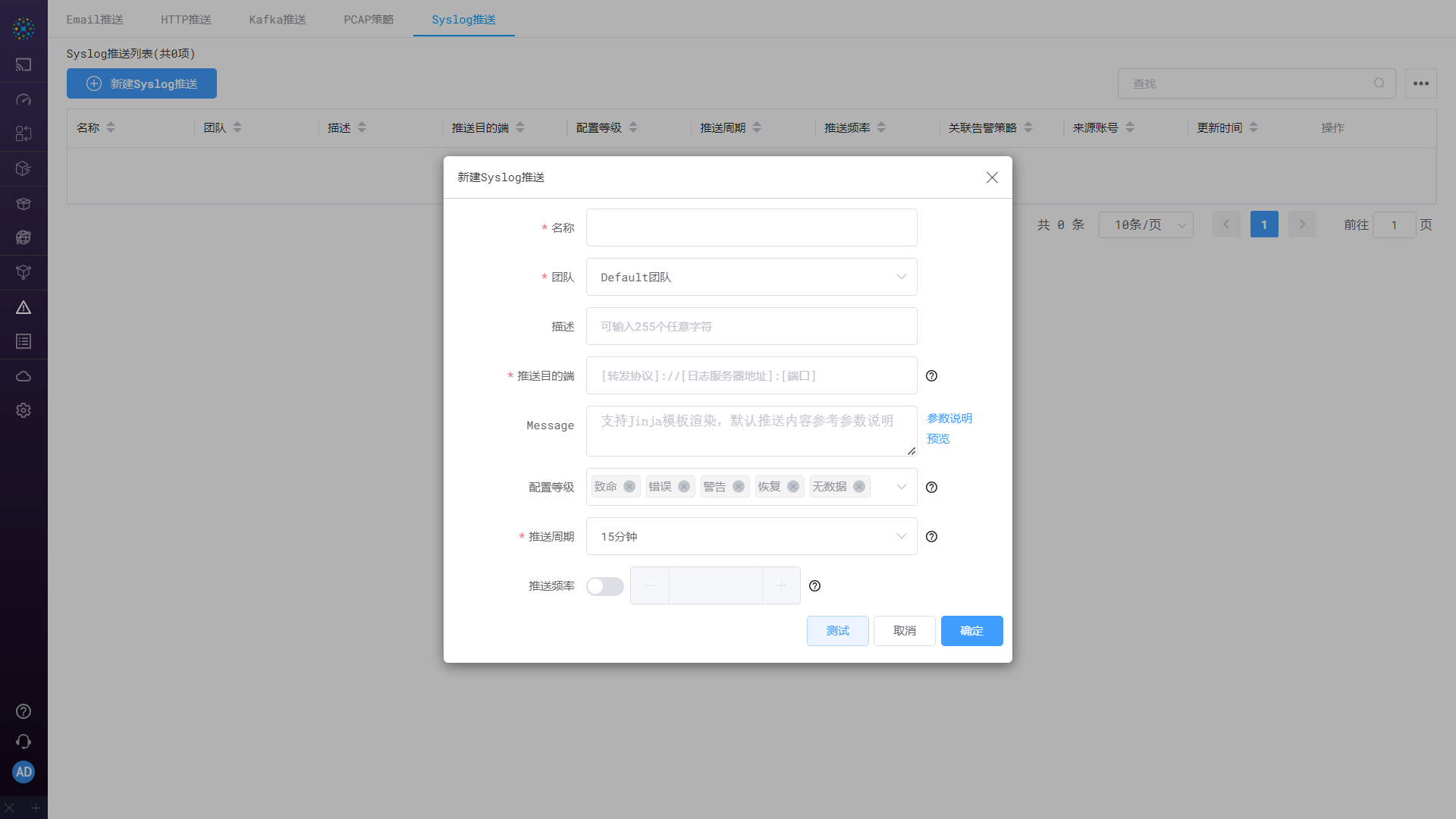The height and width of the screenshot is (819, 1456).
Task: Click the 名称 name input field
Action: coord(751,227)
